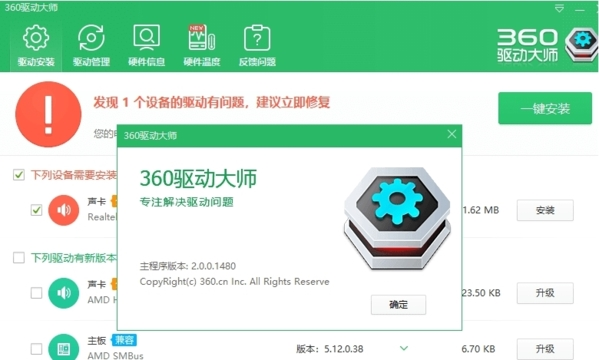
Task: Click the 兼容 tag on 主板
Action: tap(124, 340)
